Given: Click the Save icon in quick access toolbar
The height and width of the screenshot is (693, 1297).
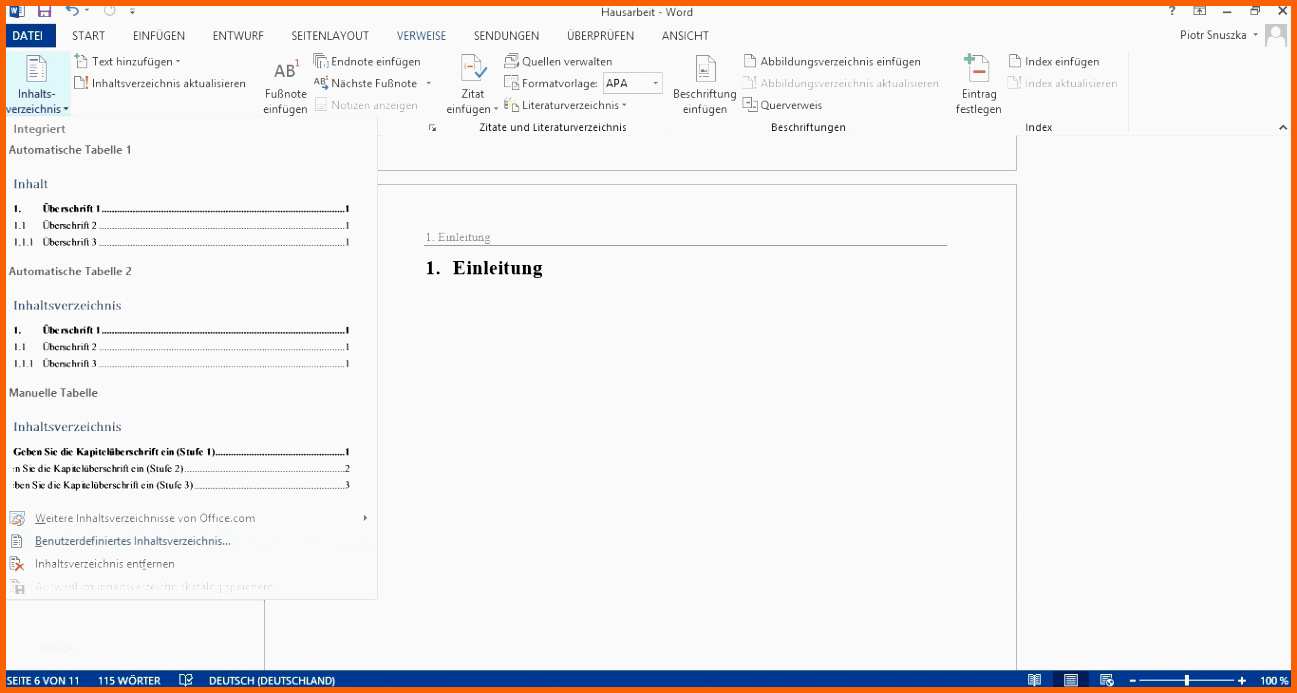Looking at the screenshot, I should 44,11.
